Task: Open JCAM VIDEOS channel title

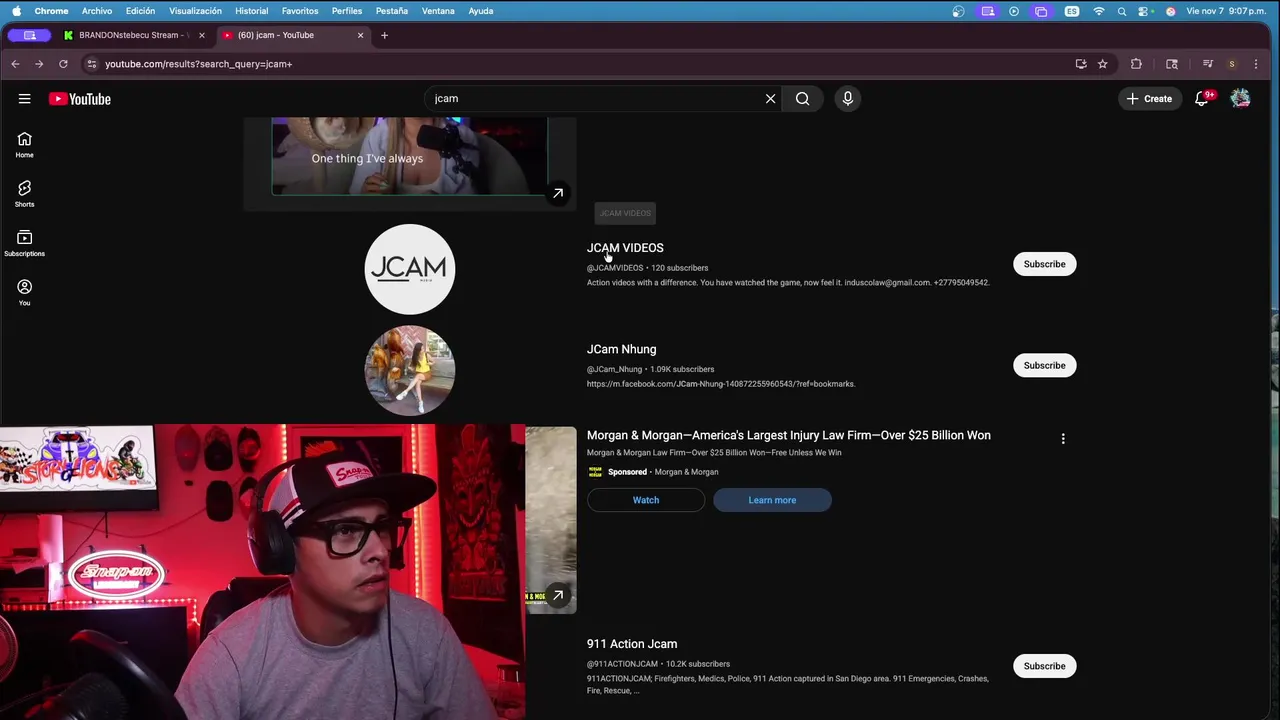Action: (x=625, y=248)
